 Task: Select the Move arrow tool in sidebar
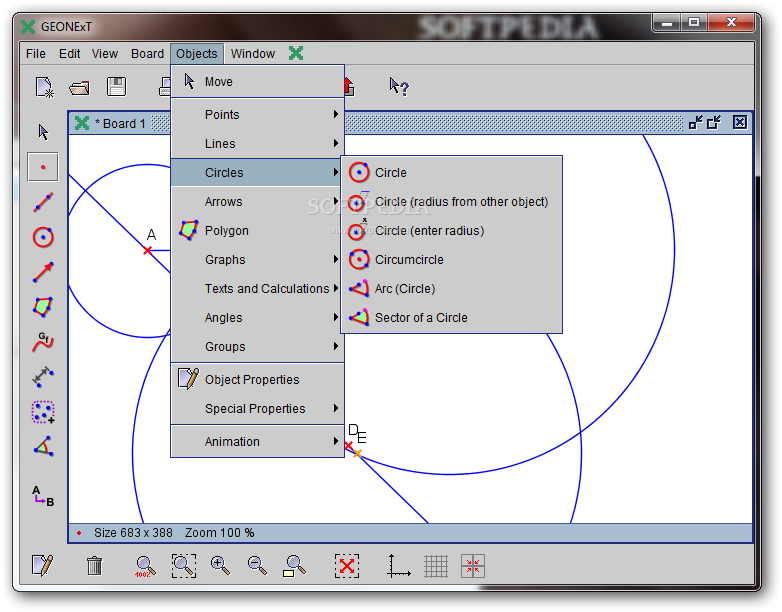pos(43,132)
